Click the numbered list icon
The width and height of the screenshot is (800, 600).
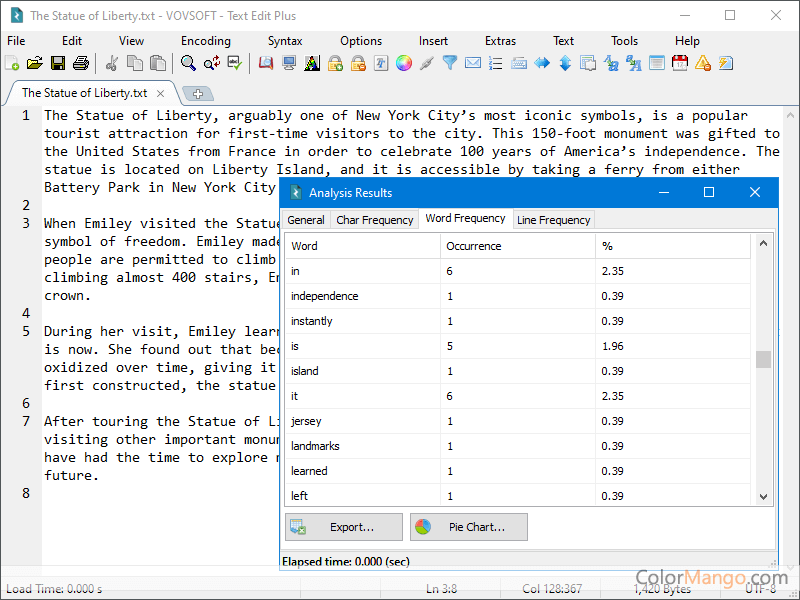[496, 63]
